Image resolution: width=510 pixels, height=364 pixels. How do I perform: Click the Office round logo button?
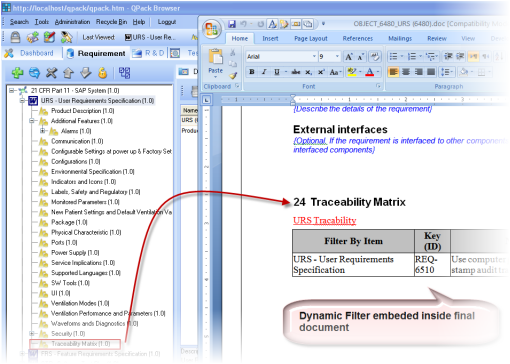coord(211,29)
